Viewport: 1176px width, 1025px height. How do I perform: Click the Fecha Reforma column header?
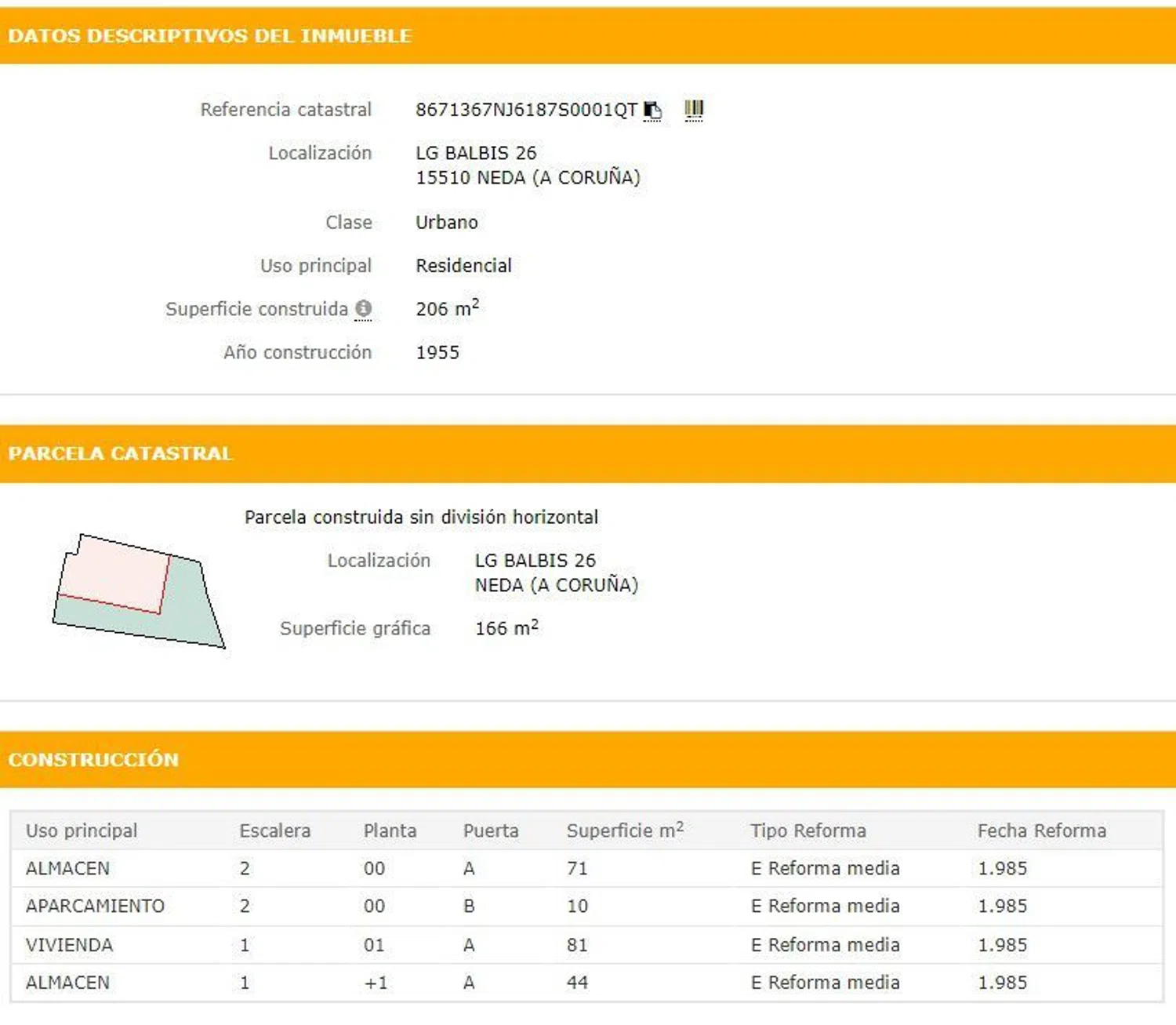[x=1041, y=831]
